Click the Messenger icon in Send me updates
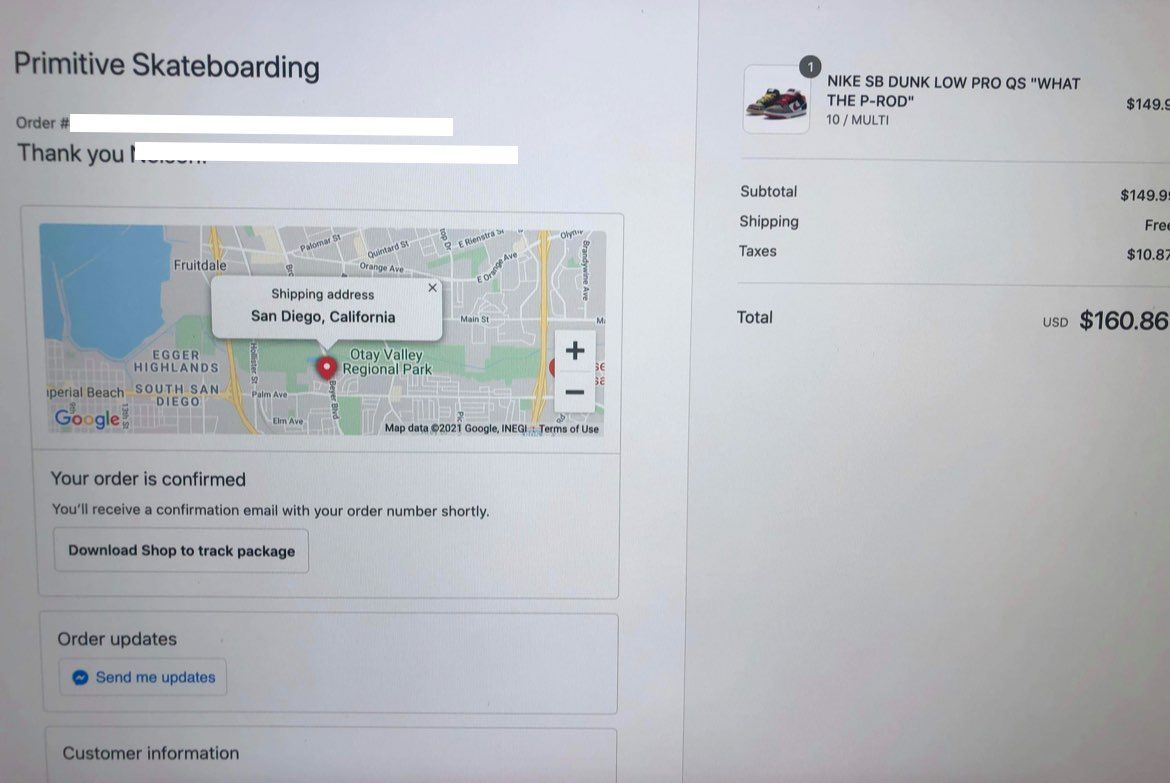The width and height of the screenshot is (1170, 783). coord(80,677)
